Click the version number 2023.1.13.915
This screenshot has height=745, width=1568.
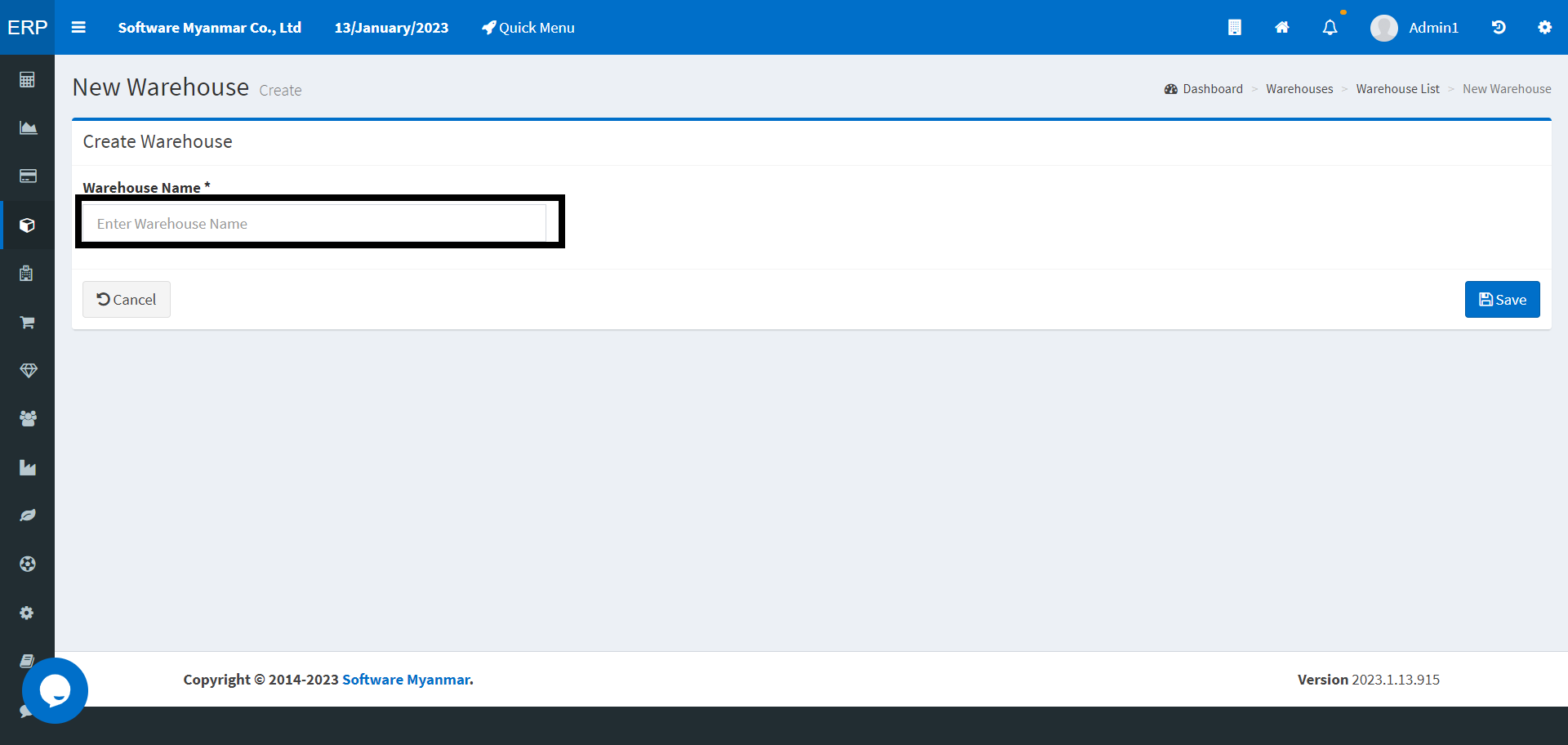tap(1396, 680)
